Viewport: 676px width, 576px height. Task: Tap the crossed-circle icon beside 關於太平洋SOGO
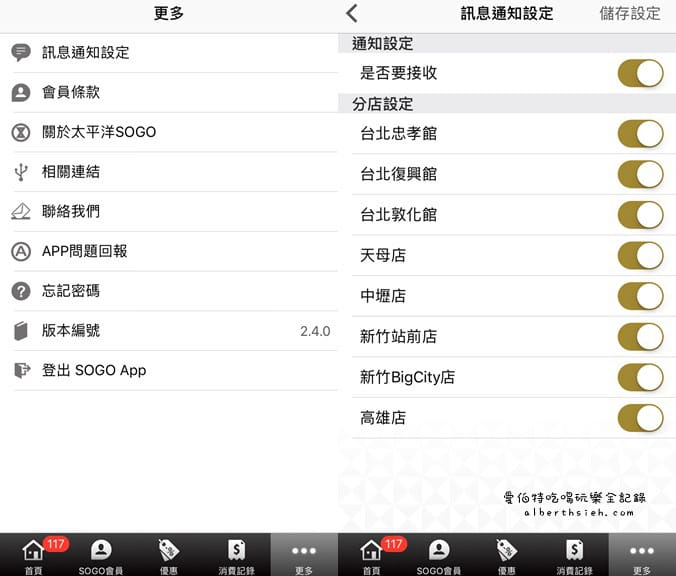pyautogui.click(x=21, y=132)
